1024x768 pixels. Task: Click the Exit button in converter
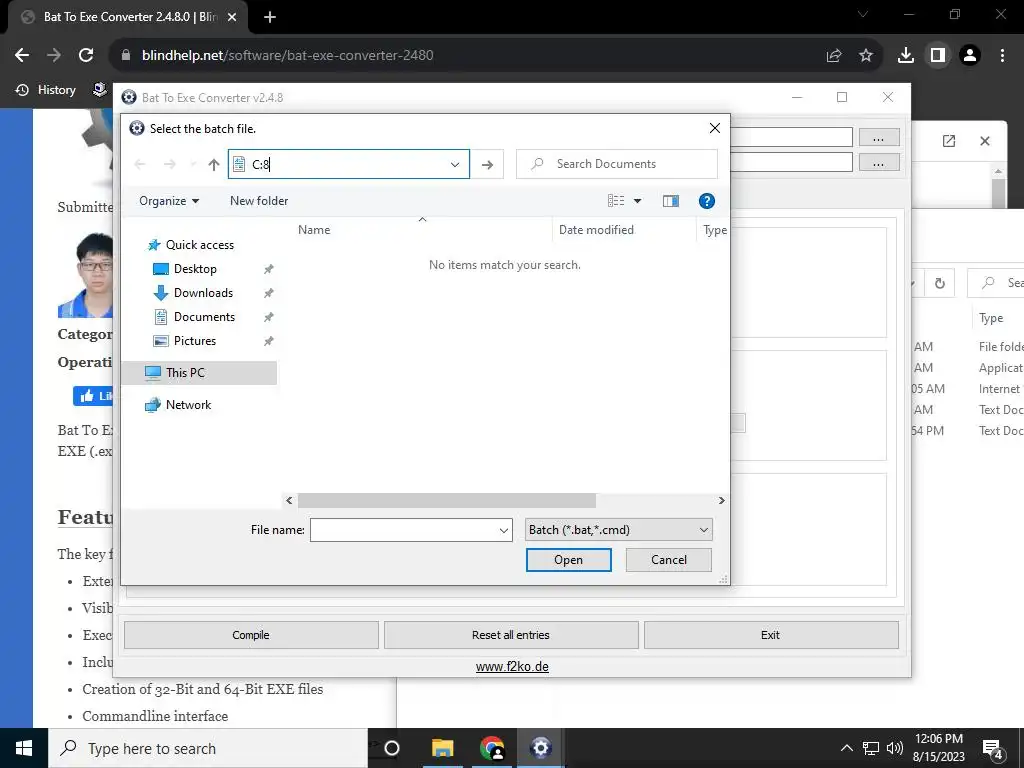point(771,635)
